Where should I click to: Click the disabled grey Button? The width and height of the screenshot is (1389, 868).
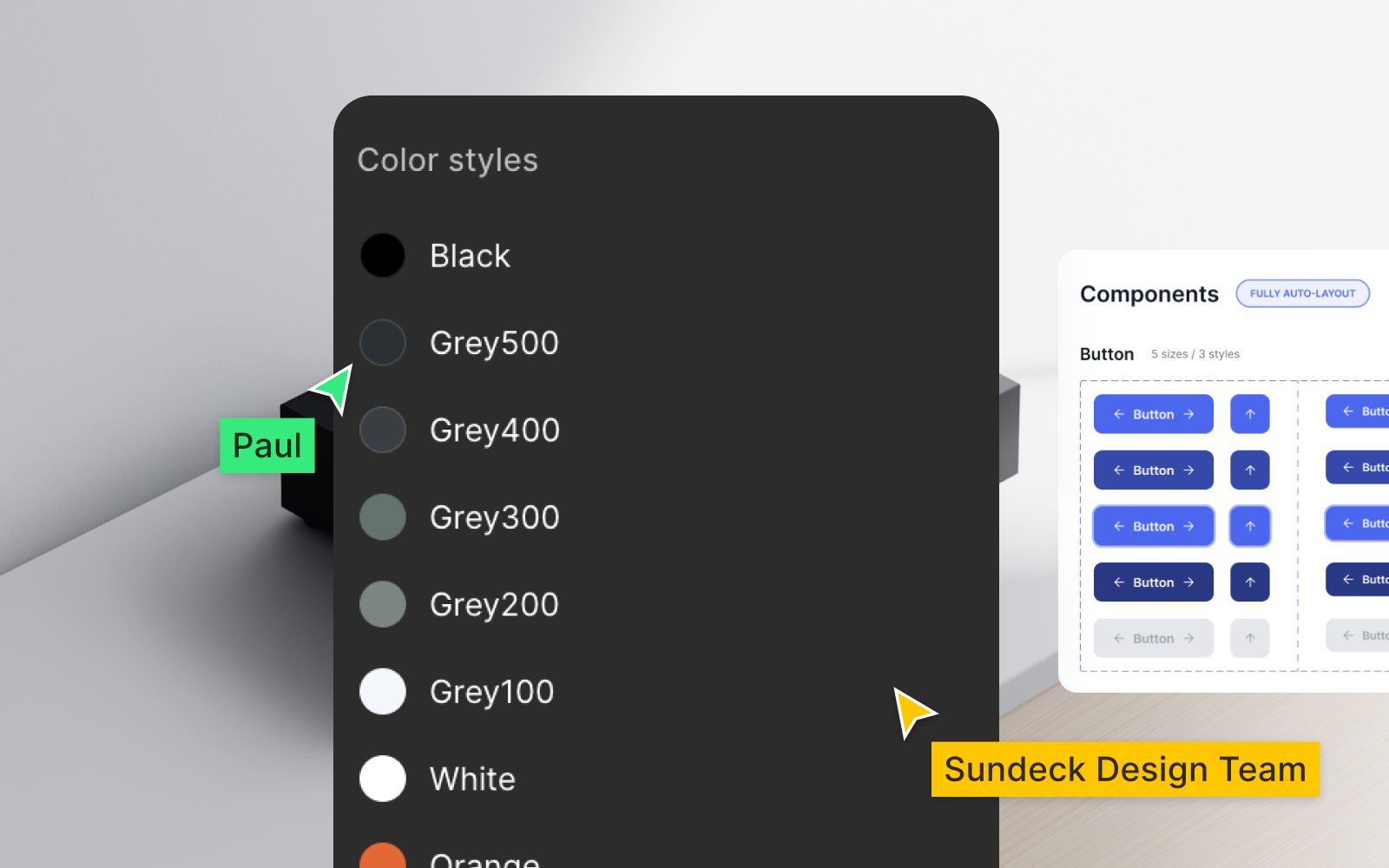click(x=1153, y=638)
